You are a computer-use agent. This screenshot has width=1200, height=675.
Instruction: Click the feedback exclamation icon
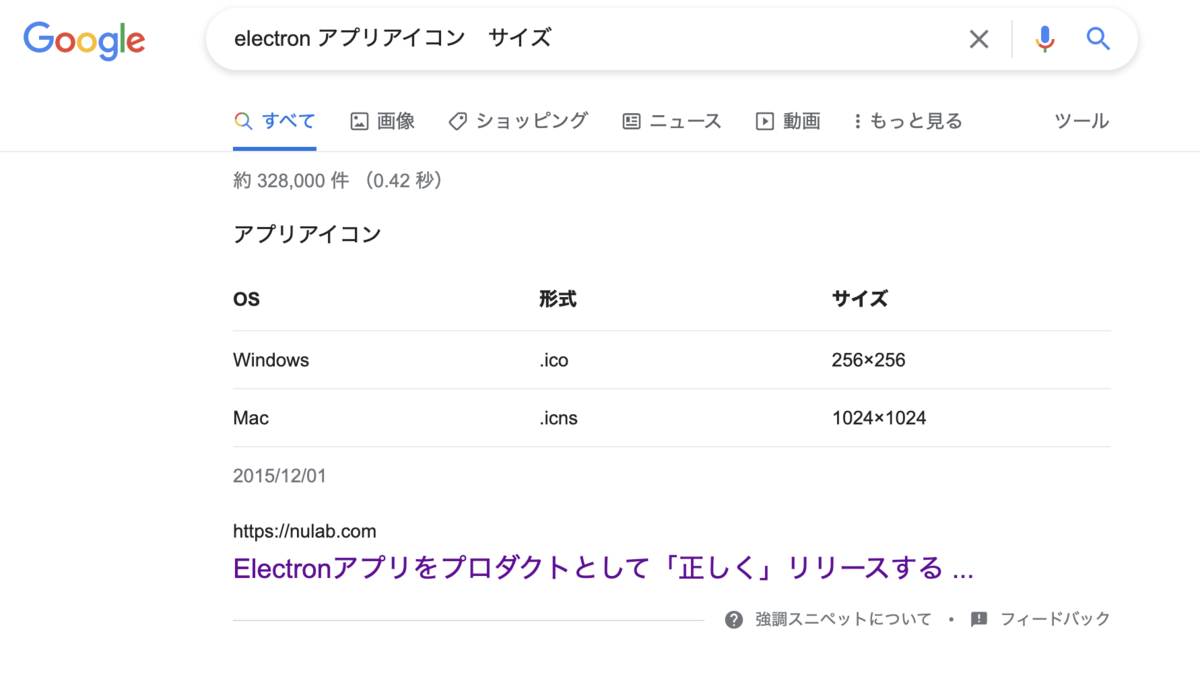(x=979, y=619)
